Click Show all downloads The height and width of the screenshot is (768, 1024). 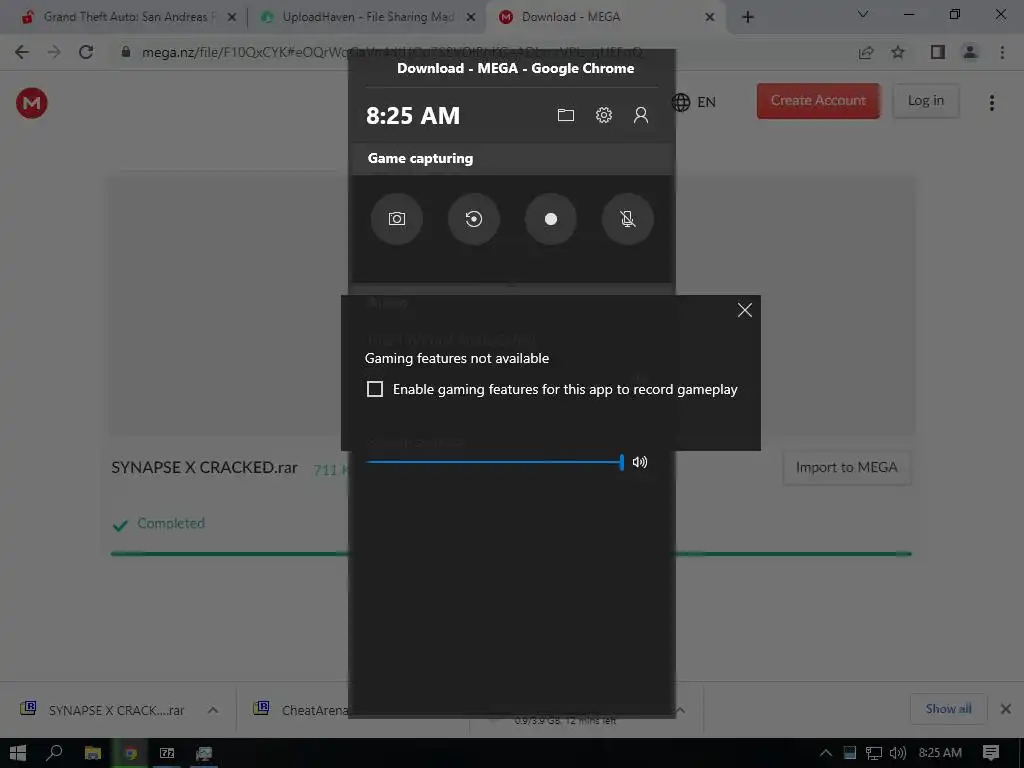948,709
